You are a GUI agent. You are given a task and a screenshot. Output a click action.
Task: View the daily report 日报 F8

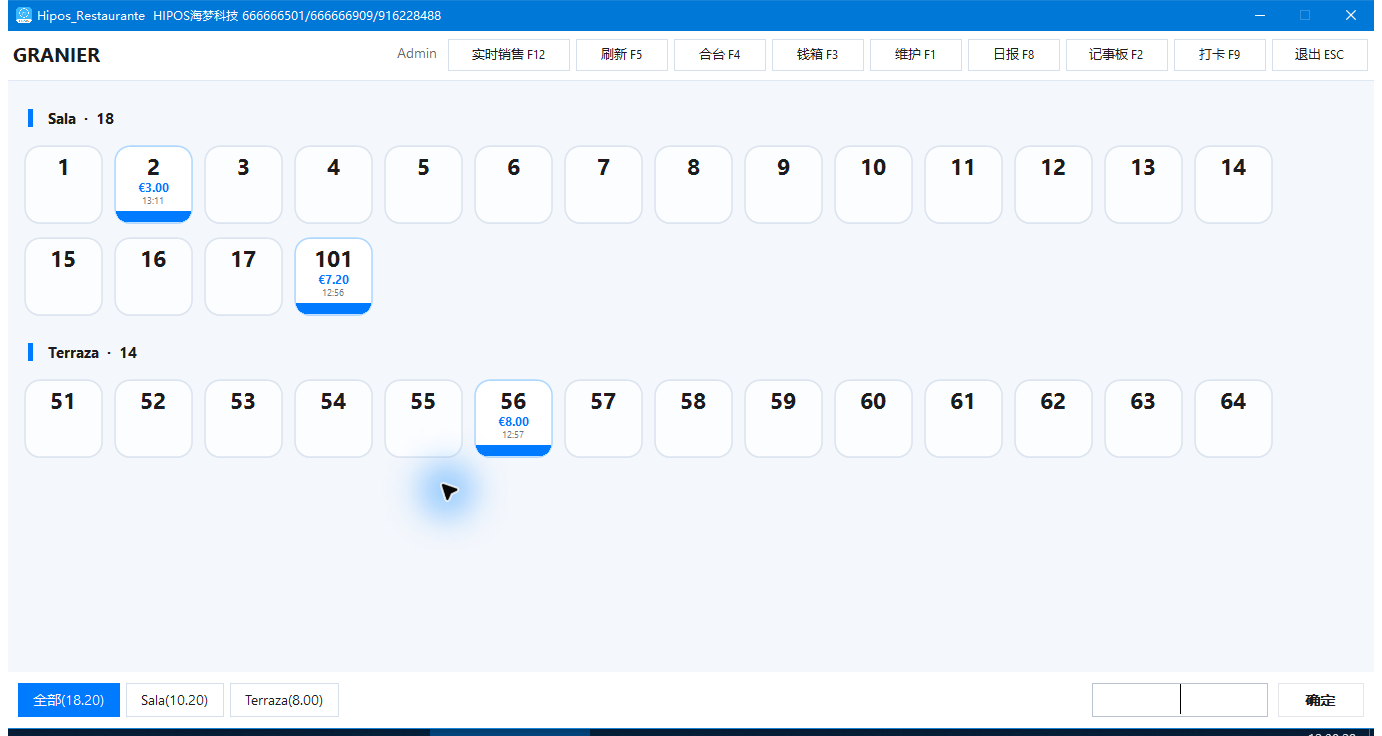1014,55
